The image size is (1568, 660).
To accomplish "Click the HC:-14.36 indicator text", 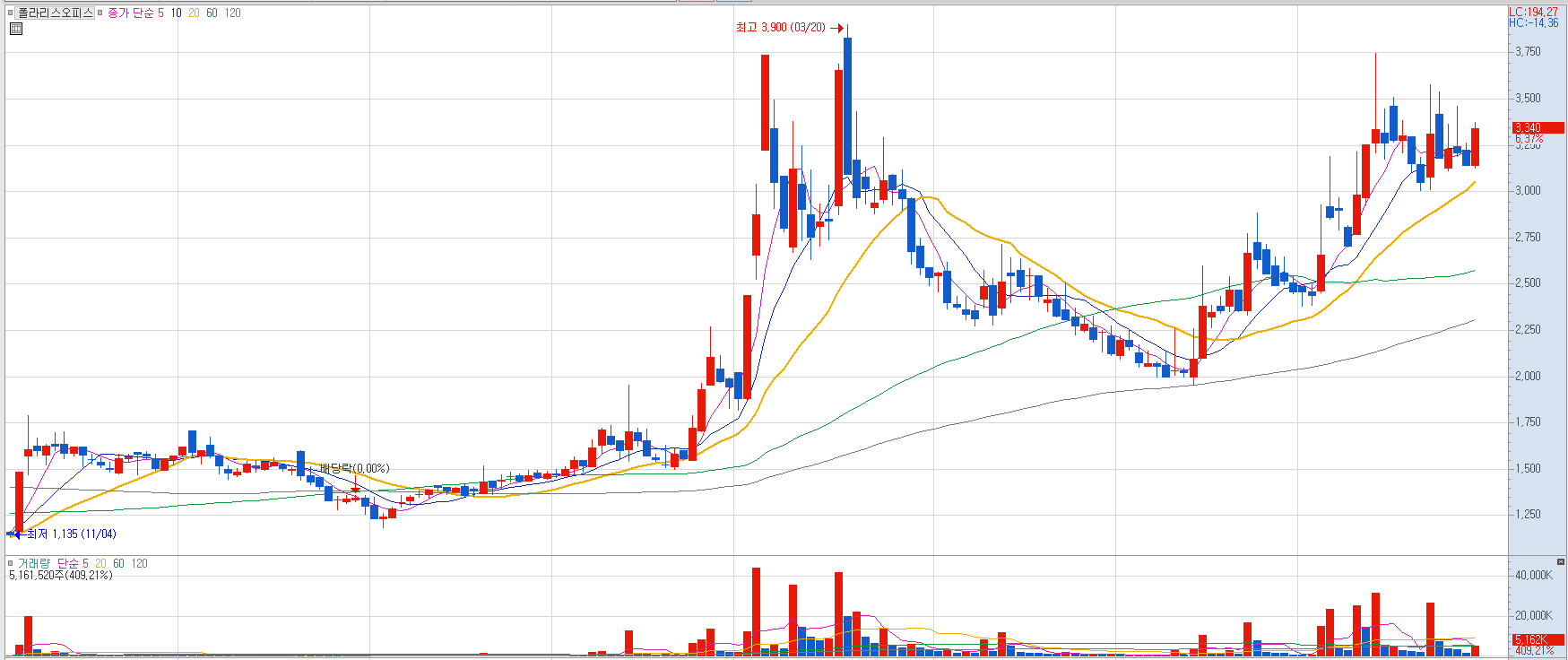I will 1533,22.
